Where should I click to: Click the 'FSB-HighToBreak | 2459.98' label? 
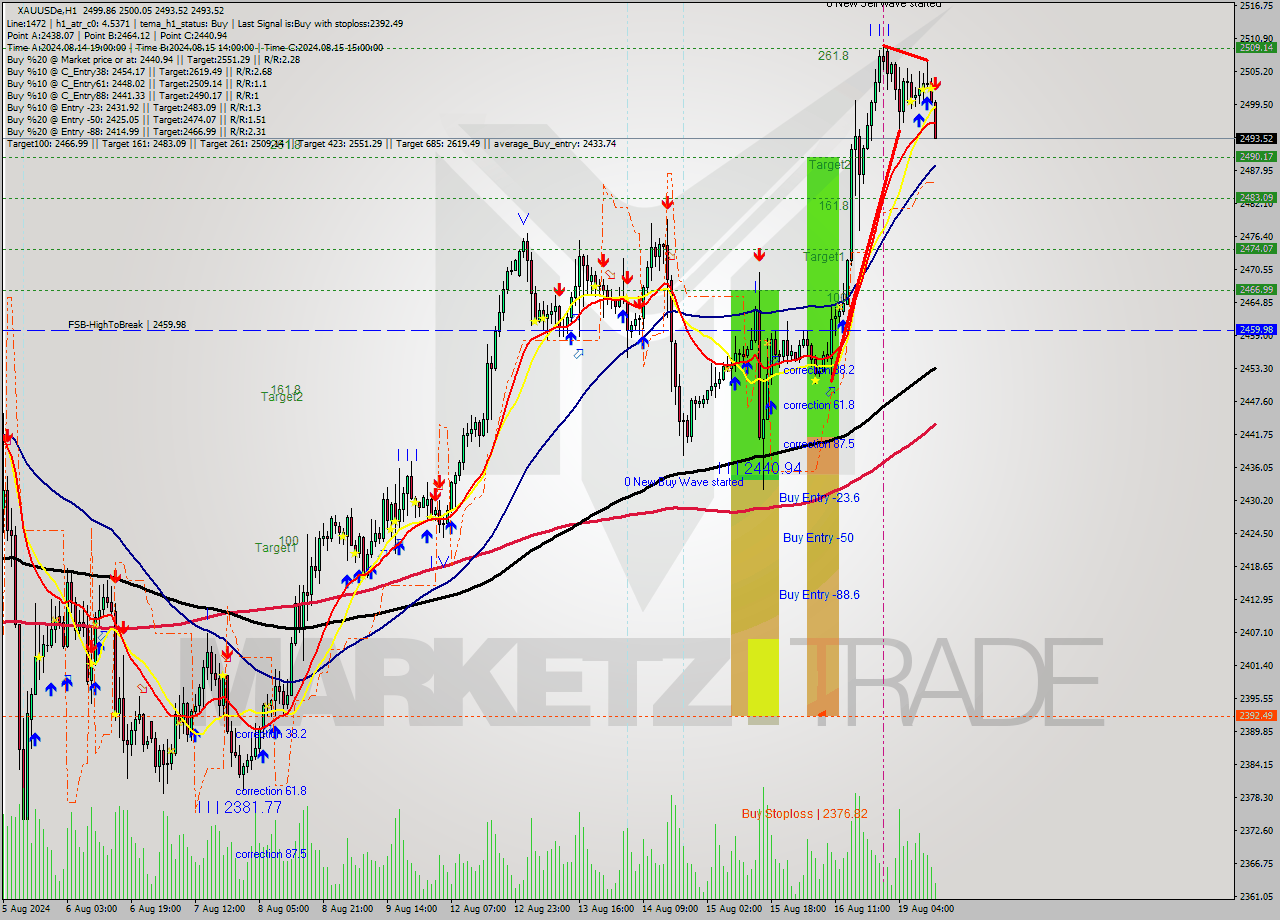click(127, 325)
